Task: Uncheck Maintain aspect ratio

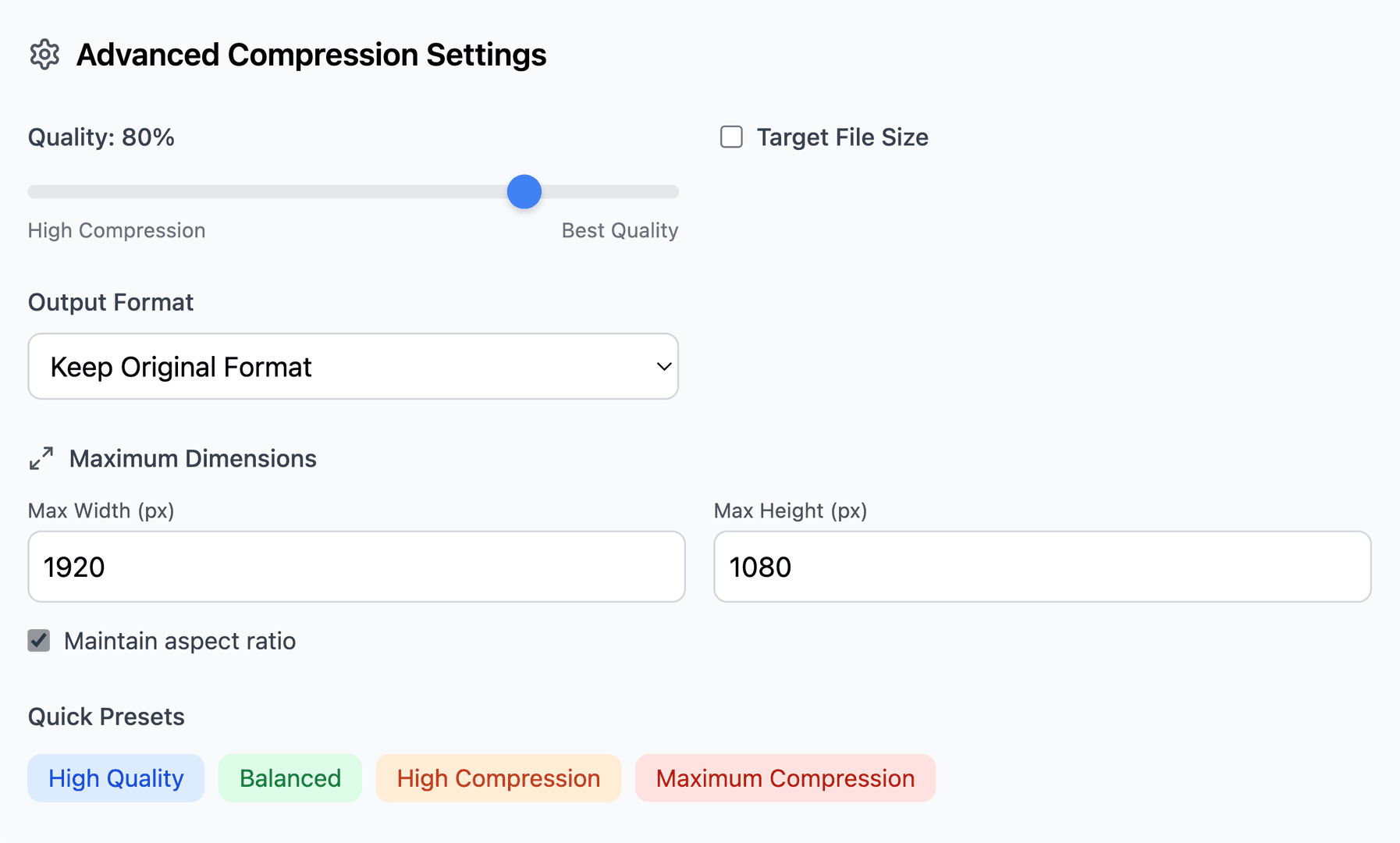Action: 38,640
